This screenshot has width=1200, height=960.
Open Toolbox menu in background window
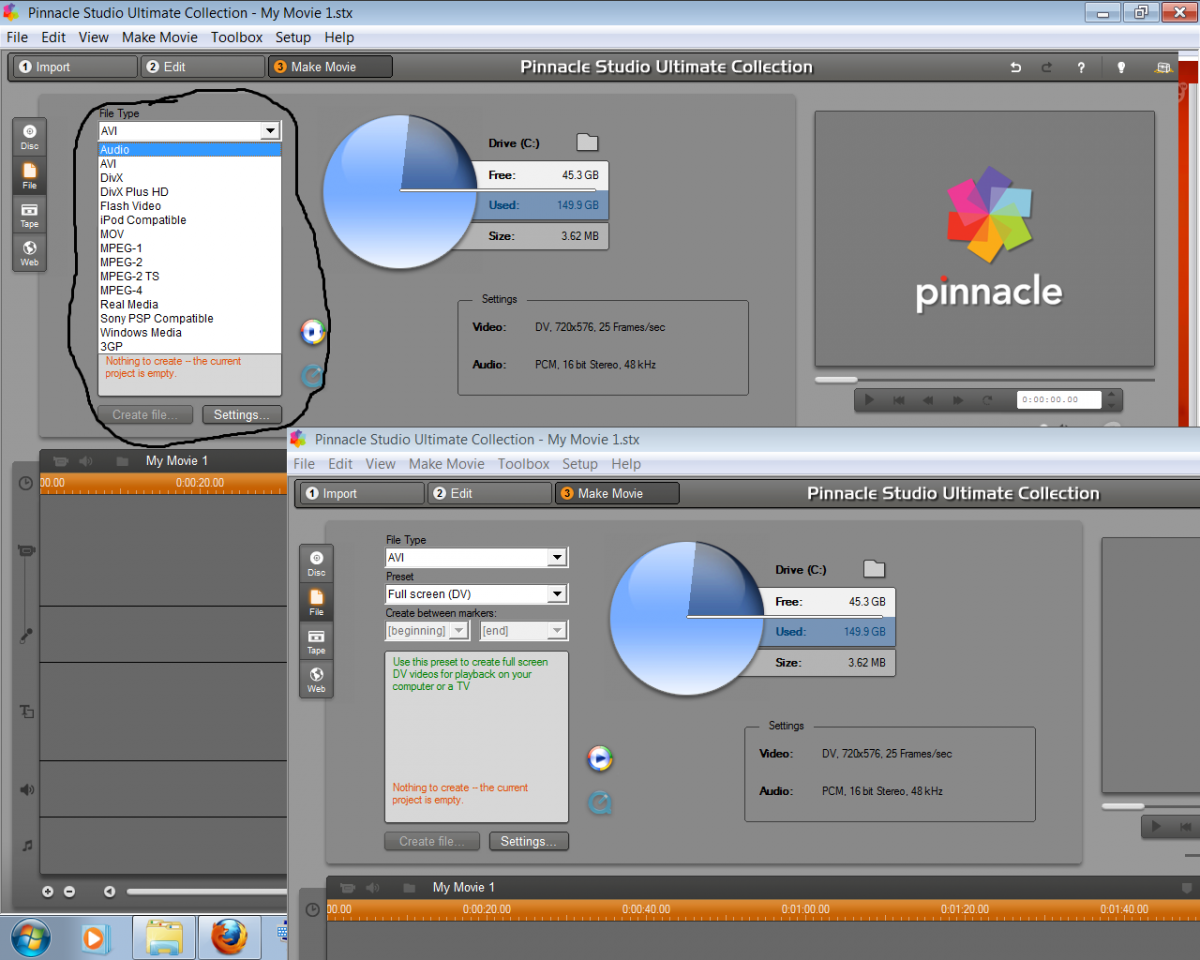tap(236, 37)
